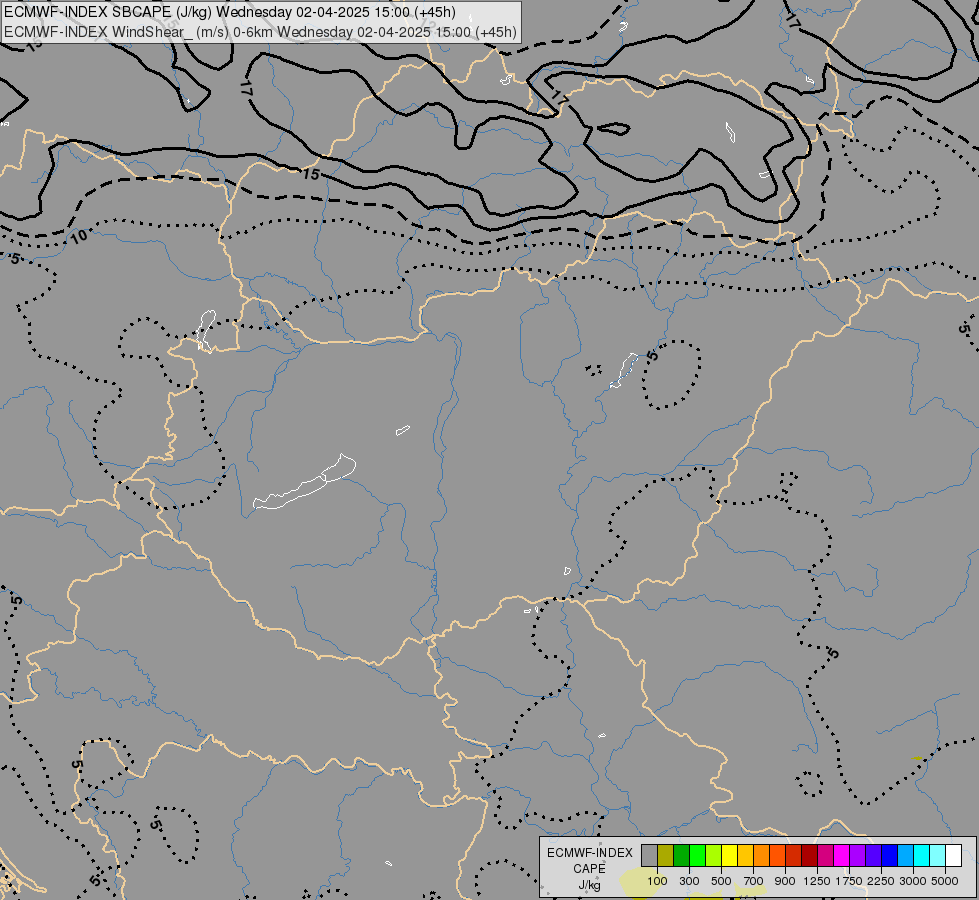Click the 900 legend tick label
The width and height of the screenshot is (979, 900).
tap(785, 881)
